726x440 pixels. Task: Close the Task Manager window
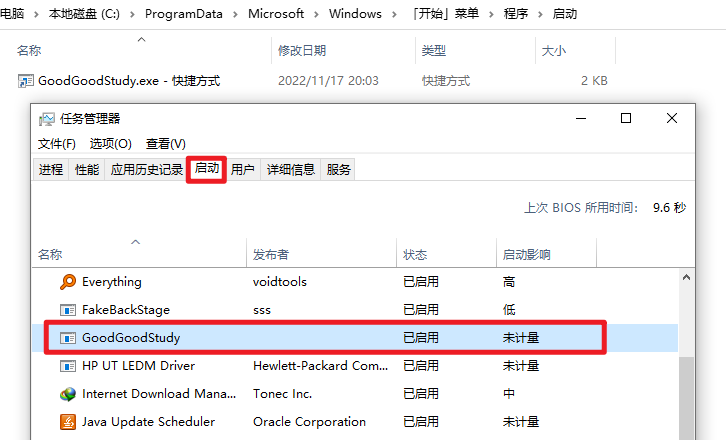click(672, 119)
